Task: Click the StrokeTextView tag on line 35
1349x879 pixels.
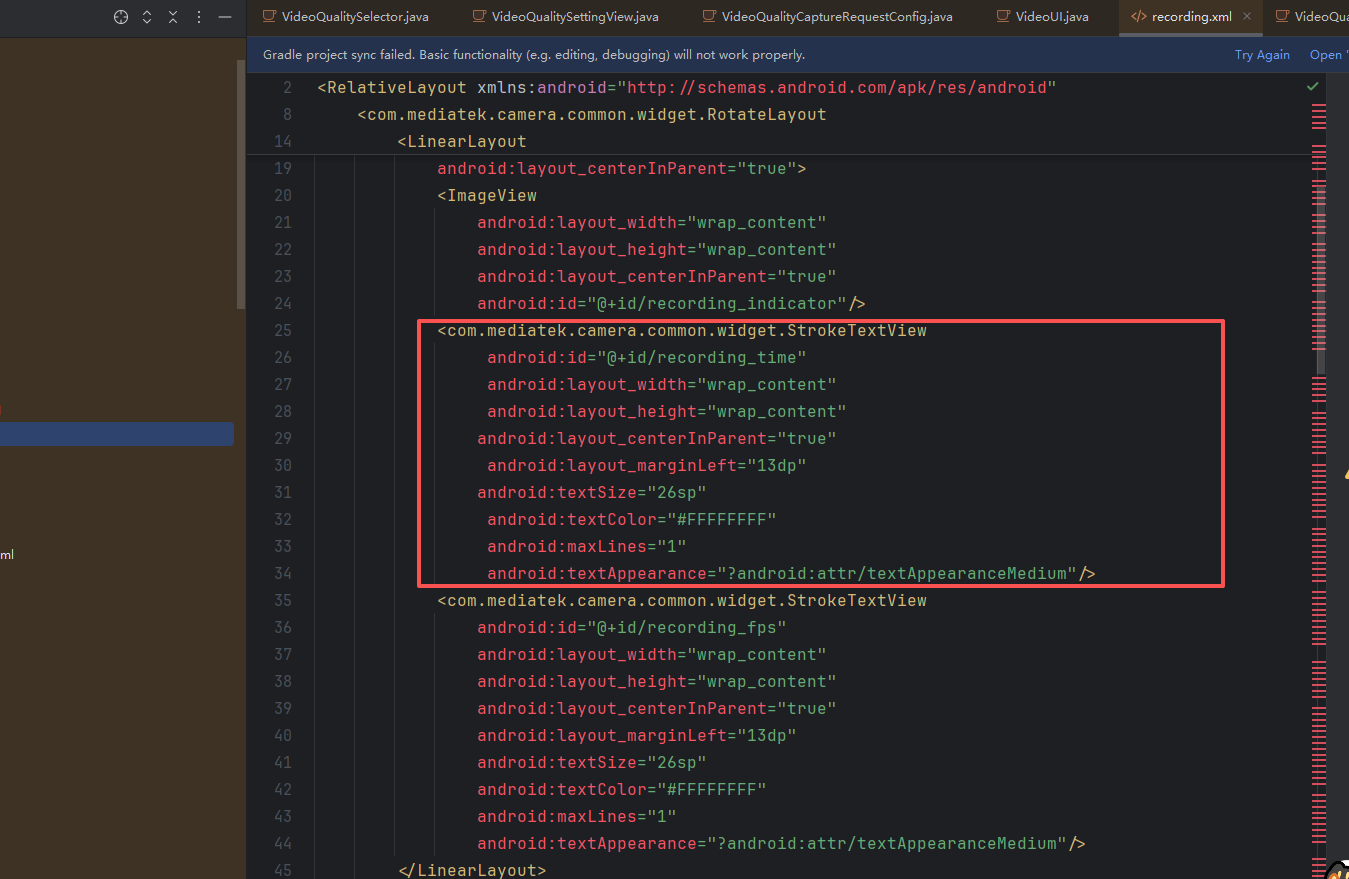Action: pos(682,601)
